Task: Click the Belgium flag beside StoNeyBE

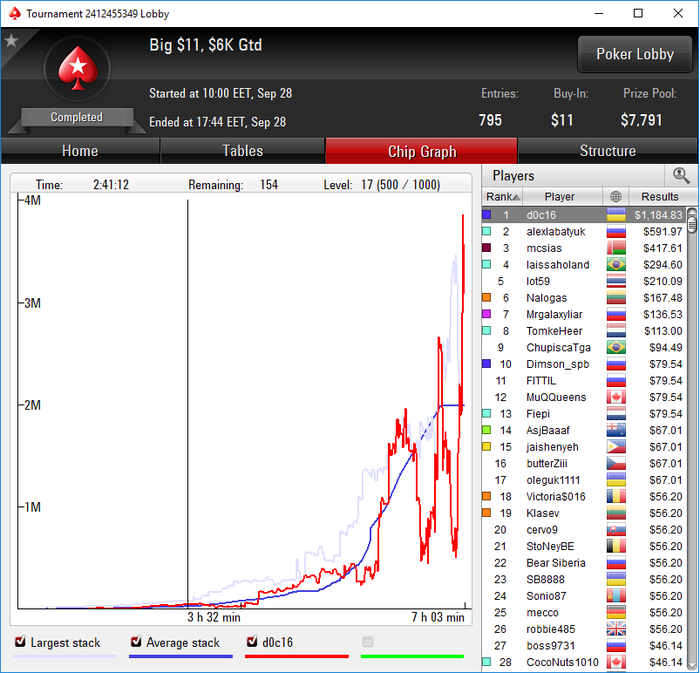Action: [616, 546]
